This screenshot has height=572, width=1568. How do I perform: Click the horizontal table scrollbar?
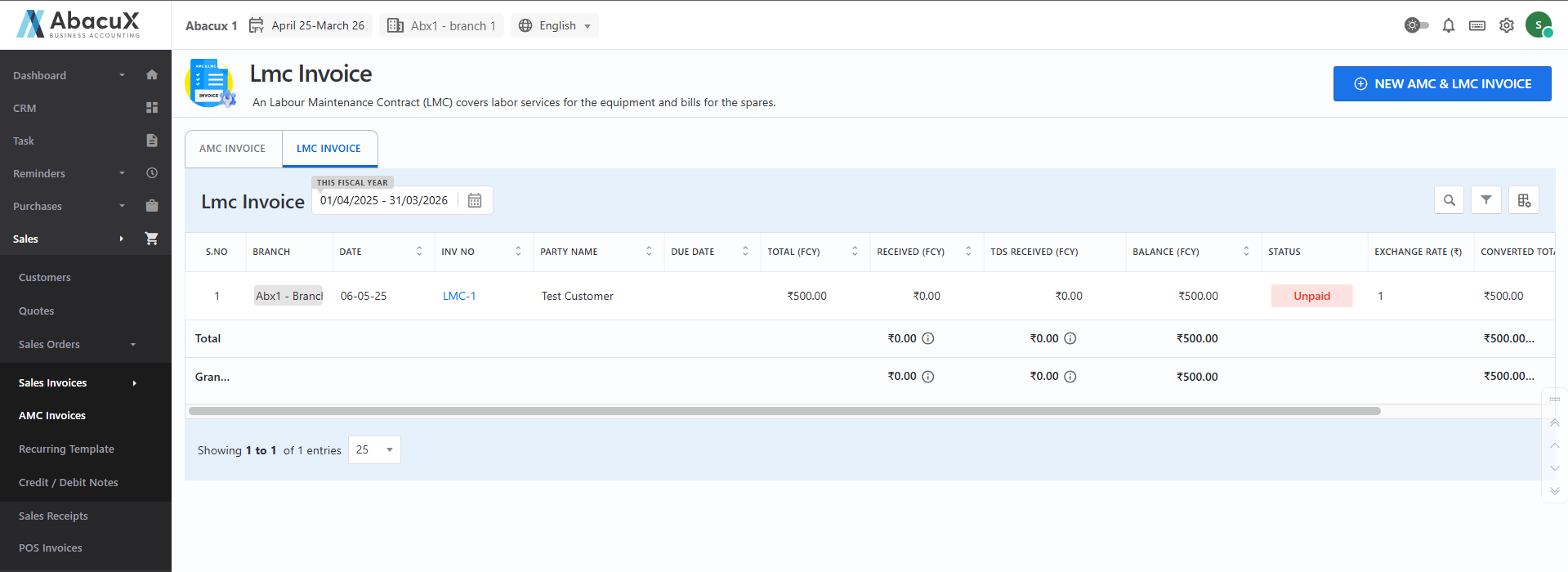pos(784,411)
